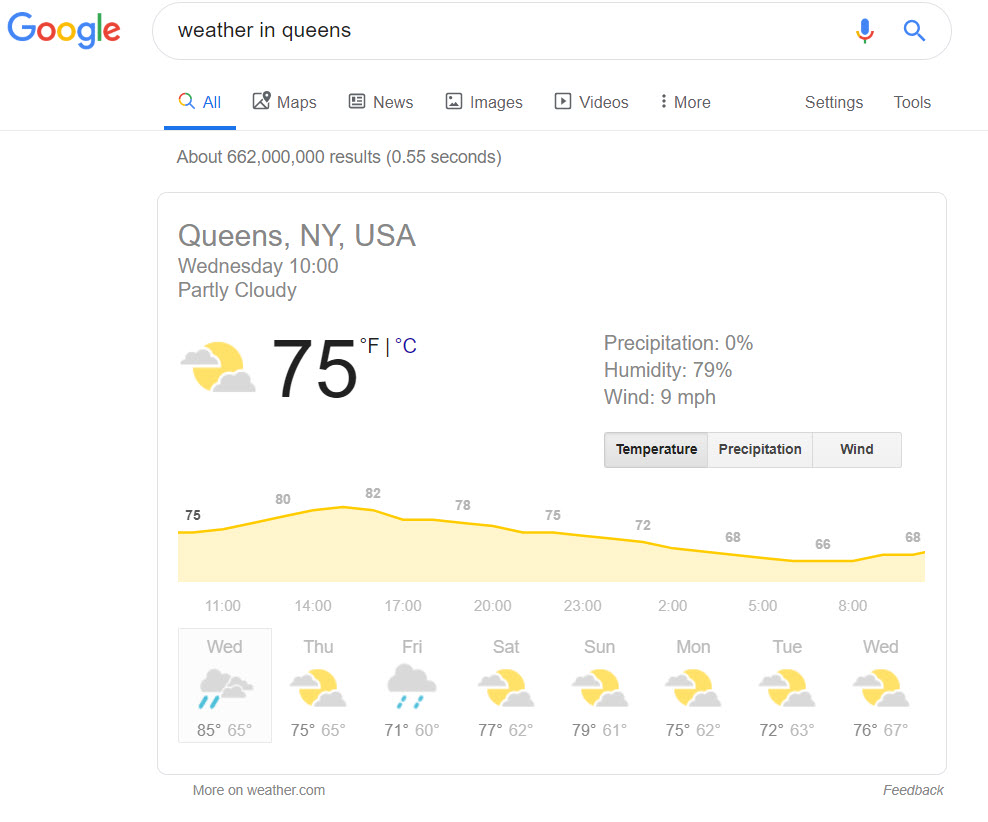The width and height of the screenshot is (988, 822).
Task: Select Monday's forecast weather icon
Action: pyautogui.click(x=693, y=688)
